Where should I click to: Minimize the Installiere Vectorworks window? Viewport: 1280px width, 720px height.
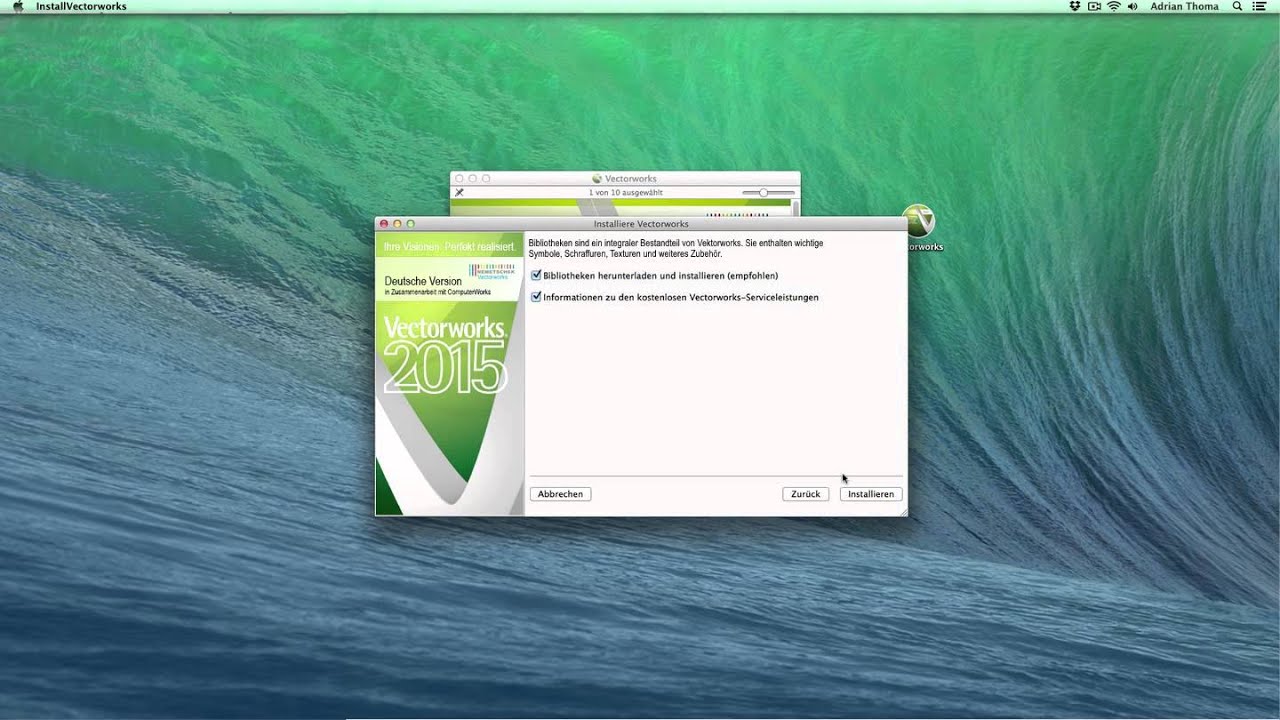tap(397, 224)
